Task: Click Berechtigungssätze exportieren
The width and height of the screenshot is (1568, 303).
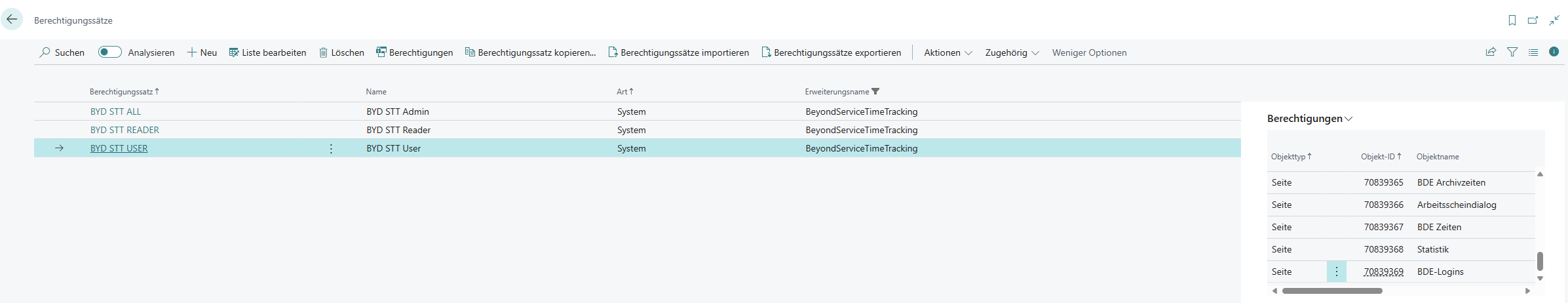Action: 831,52
